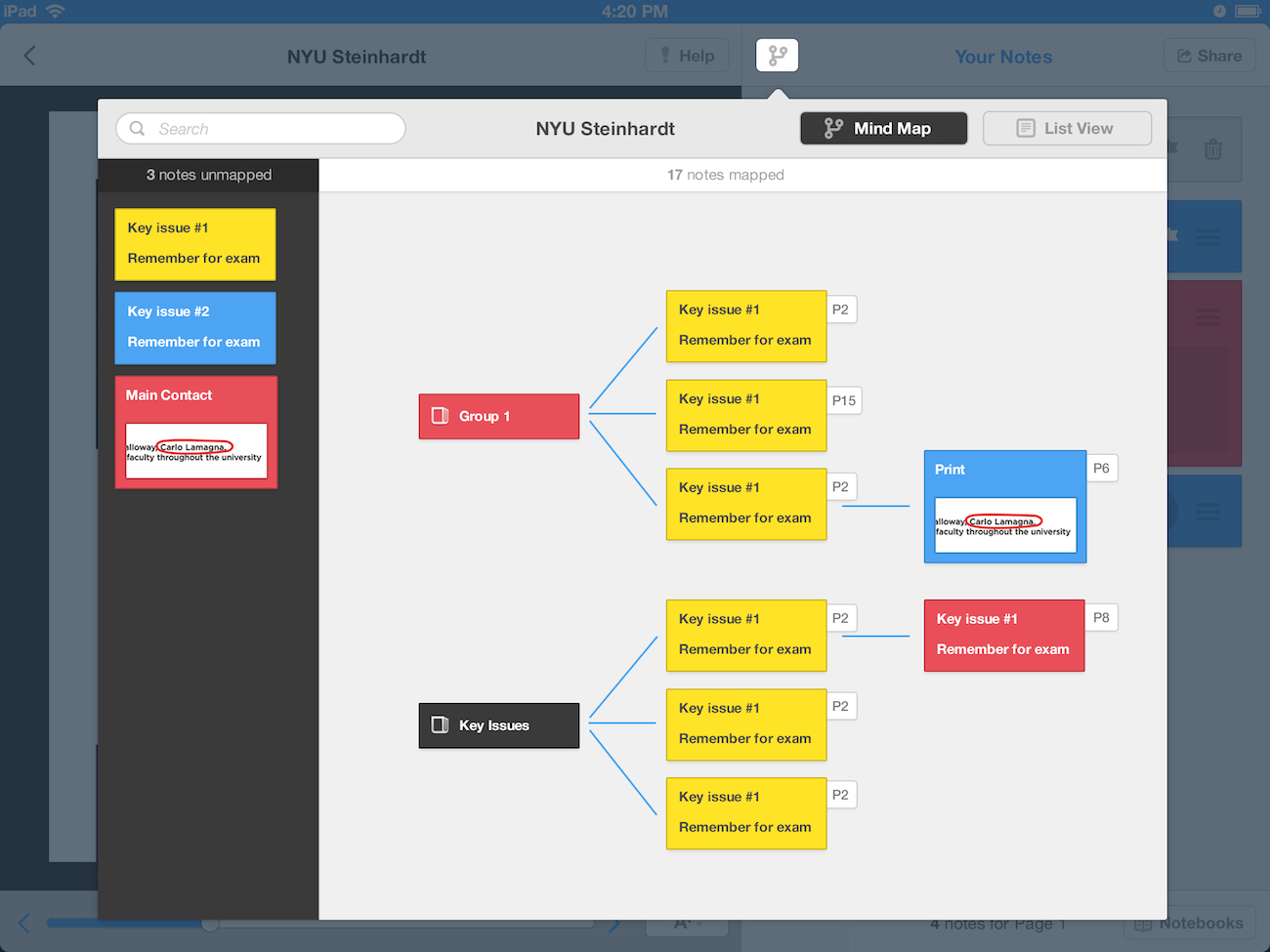Click the "17 notes mapped" header

tap(726, 175)
